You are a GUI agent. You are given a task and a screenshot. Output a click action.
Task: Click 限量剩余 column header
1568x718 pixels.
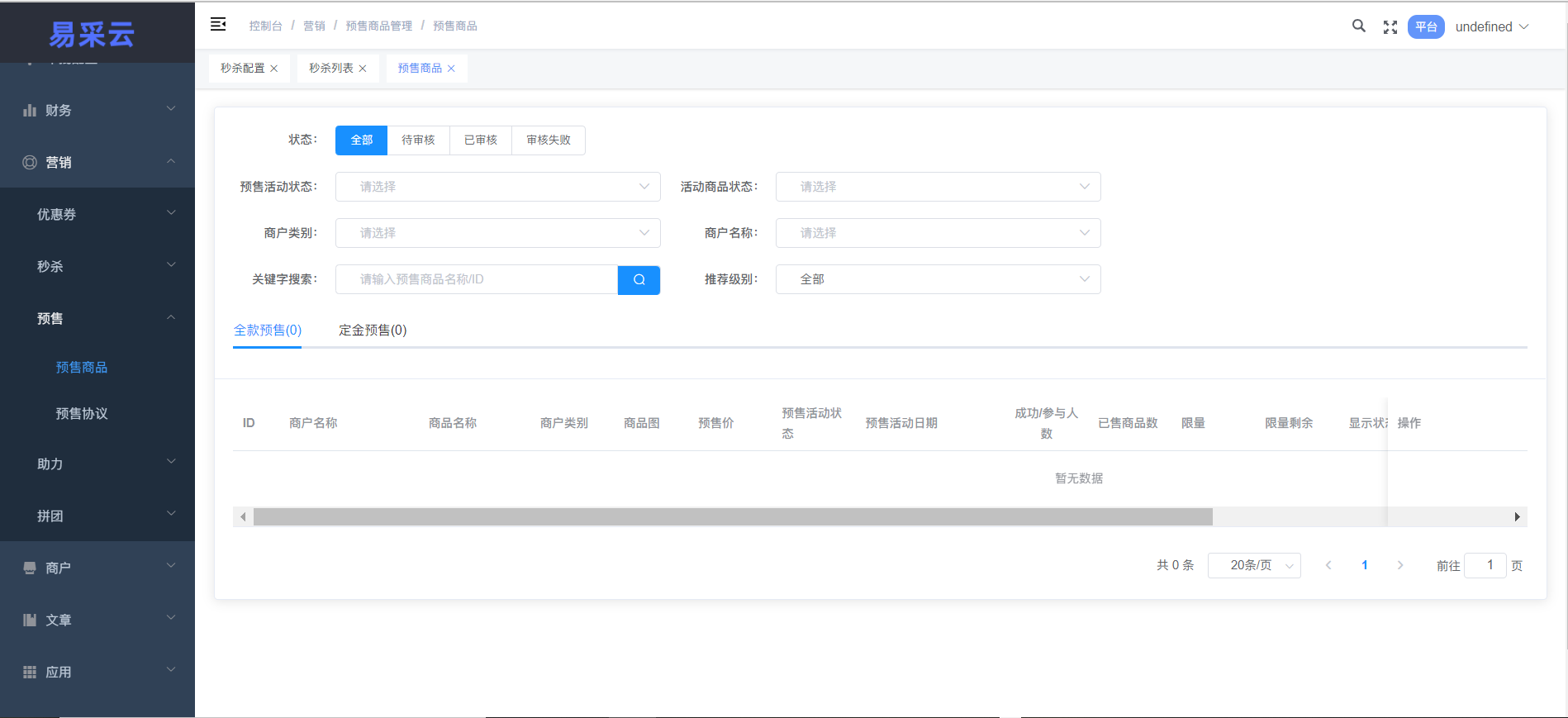point(1289,423)
